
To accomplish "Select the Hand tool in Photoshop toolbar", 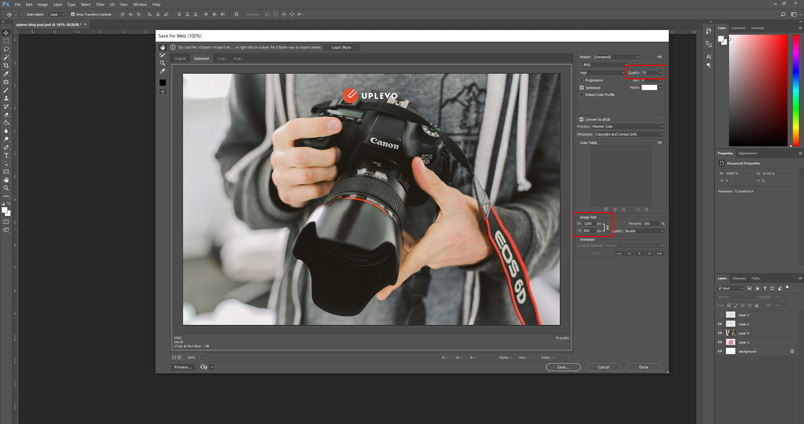I will (6, 180).
